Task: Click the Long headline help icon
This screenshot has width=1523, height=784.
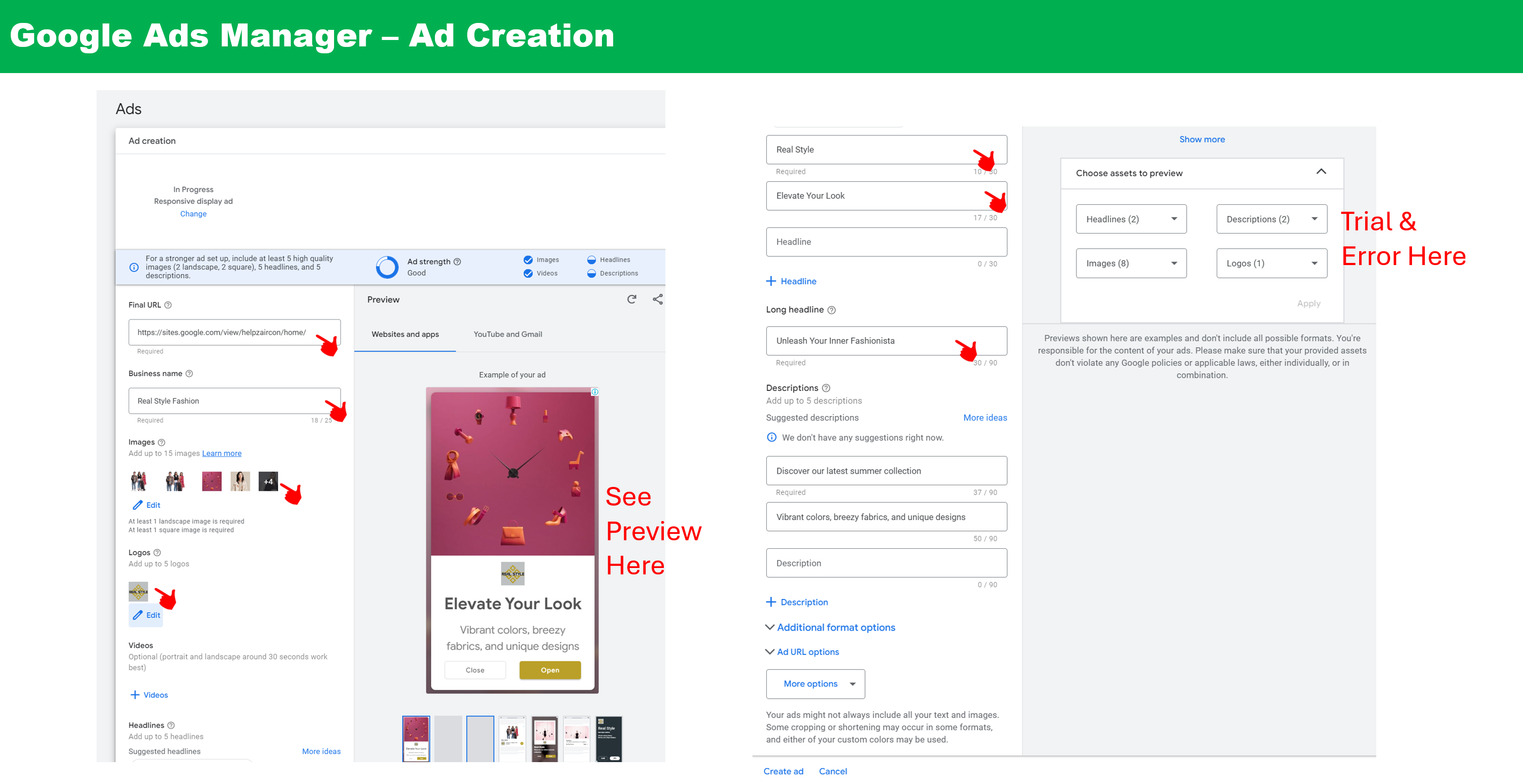Action: coord(831,309)
